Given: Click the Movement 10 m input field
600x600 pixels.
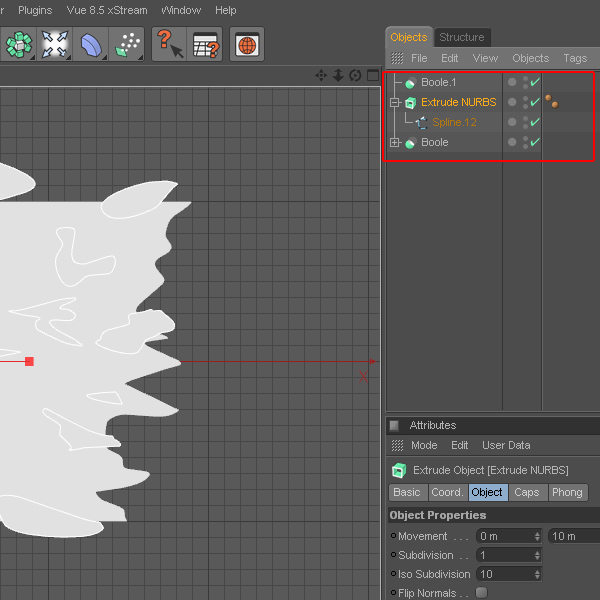Looking at the screenshot, I should click(x=574, y=536).
